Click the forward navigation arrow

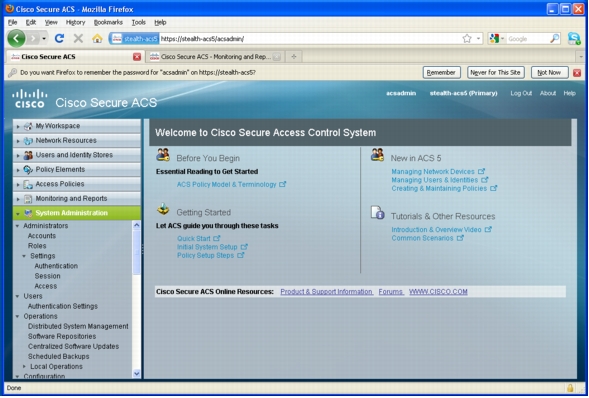(x=33, y=38)
